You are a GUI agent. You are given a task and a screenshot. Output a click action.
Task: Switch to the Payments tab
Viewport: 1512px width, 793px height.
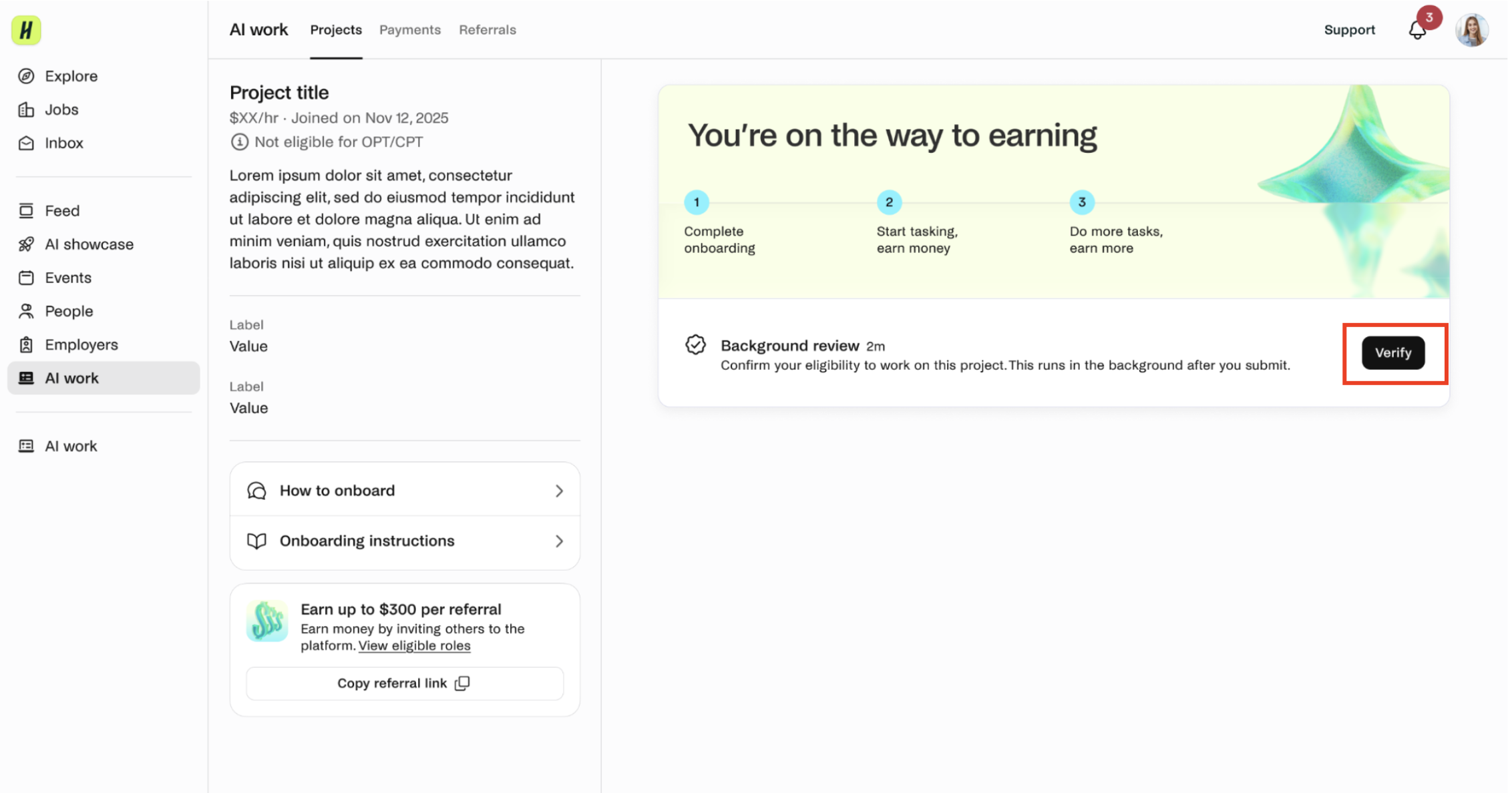(x=410, y=30)
